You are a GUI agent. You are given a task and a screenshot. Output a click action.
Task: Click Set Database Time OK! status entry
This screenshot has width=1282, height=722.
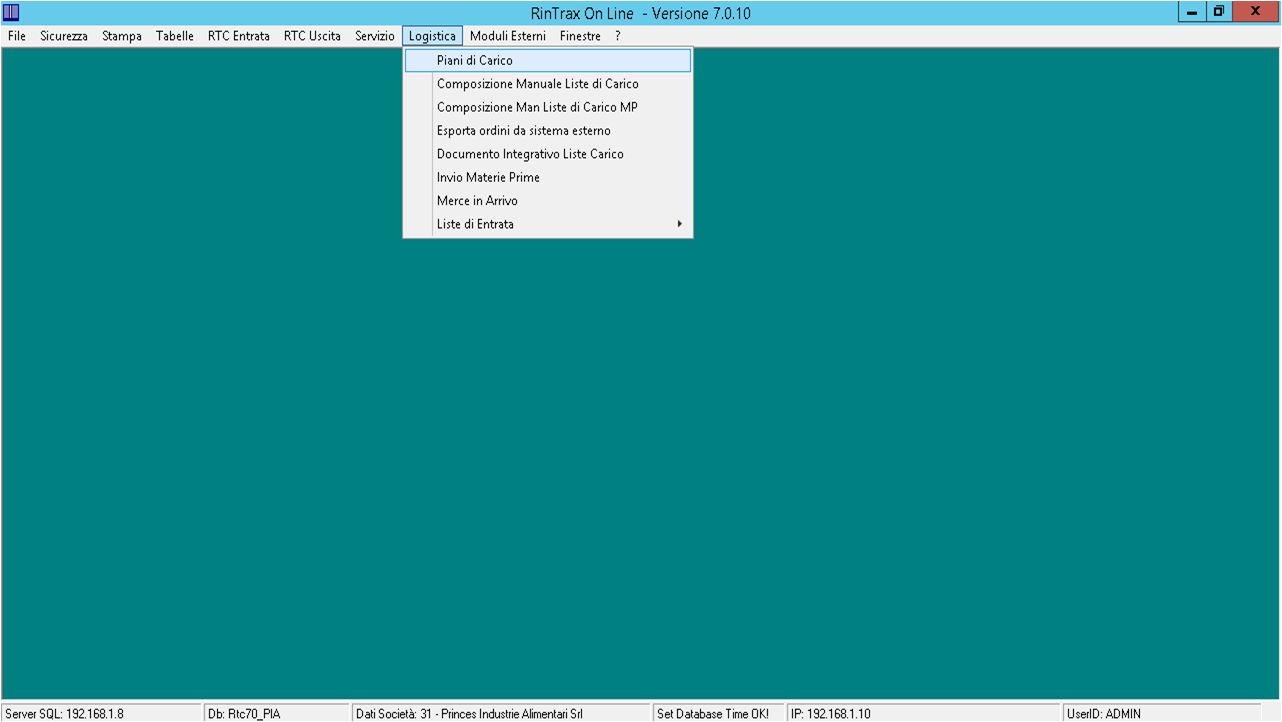pos(719,714)
